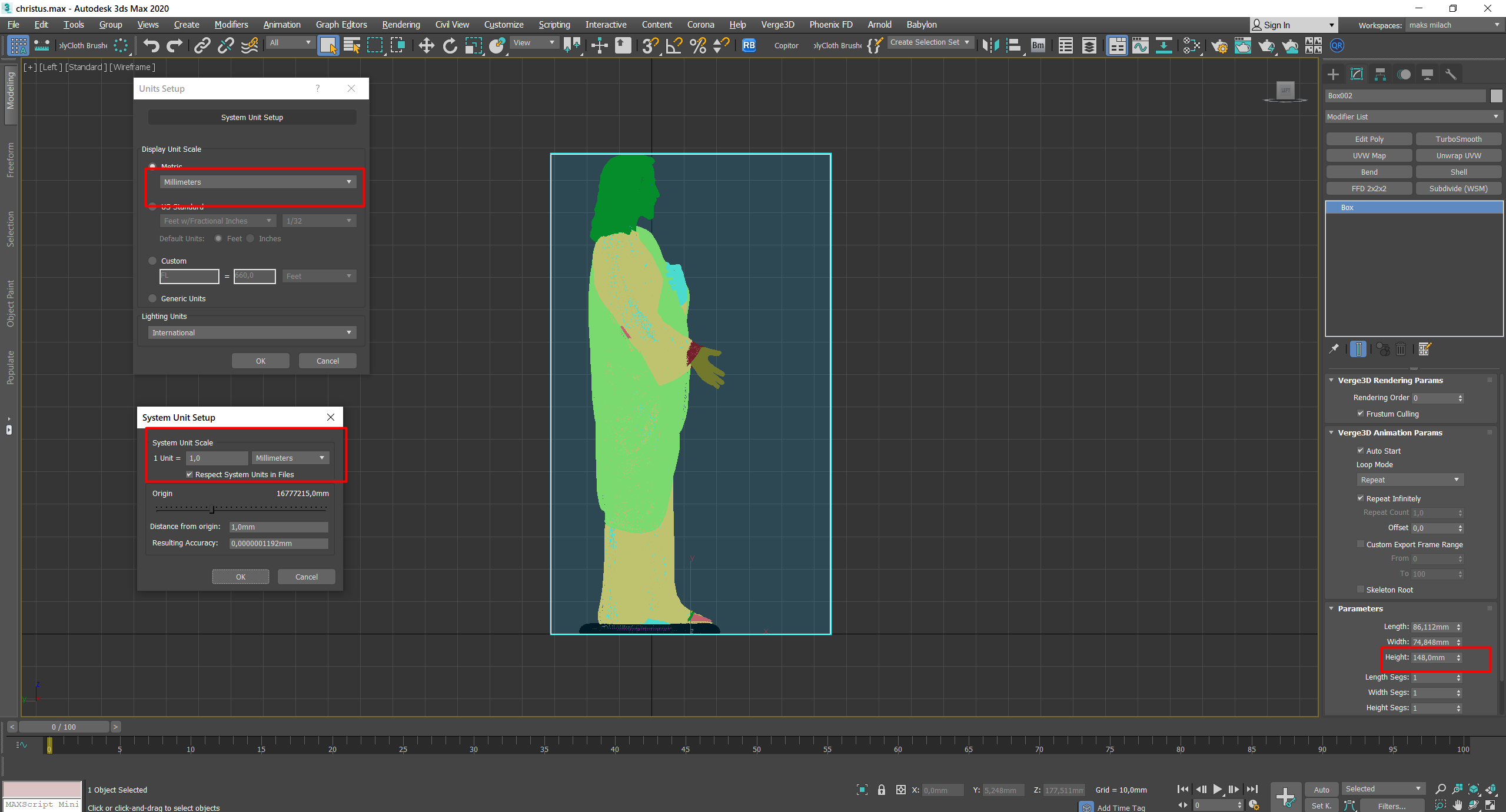
Task: Select the Move transform tool
Action: pos(426,45)
